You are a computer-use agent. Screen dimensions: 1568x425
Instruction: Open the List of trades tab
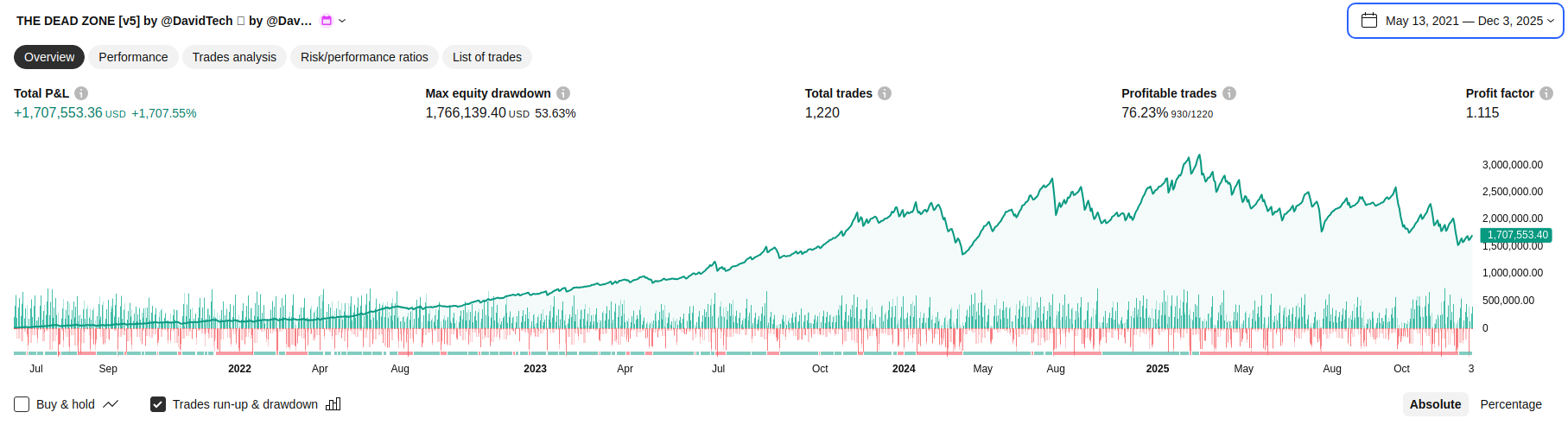pos(486,57)
